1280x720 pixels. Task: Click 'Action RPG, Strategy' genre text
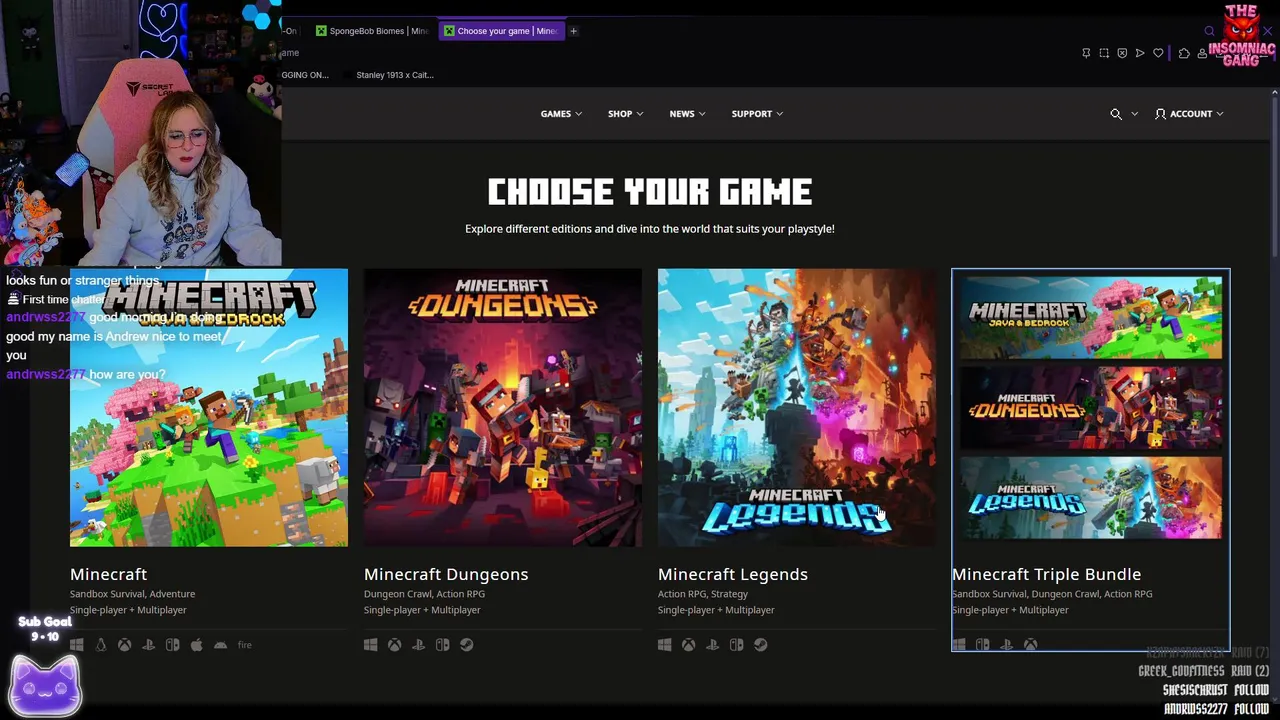coord(703,594)
